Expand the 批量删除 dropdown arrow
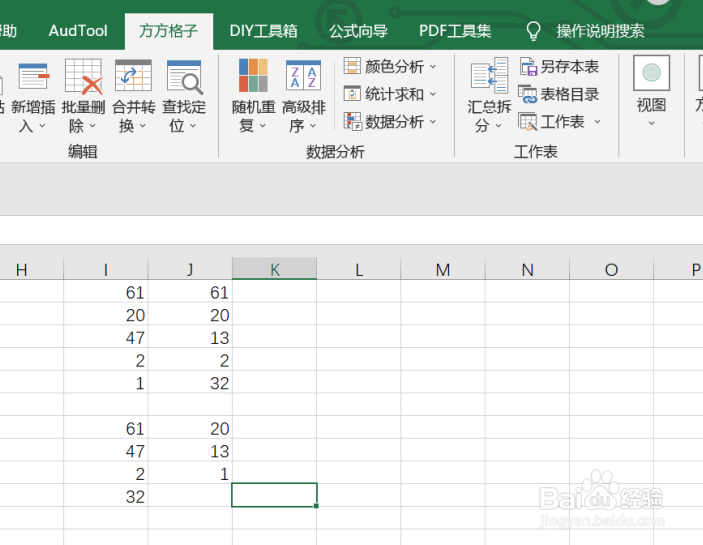Viewport: 703px width, 545px height. pos(92,126)
